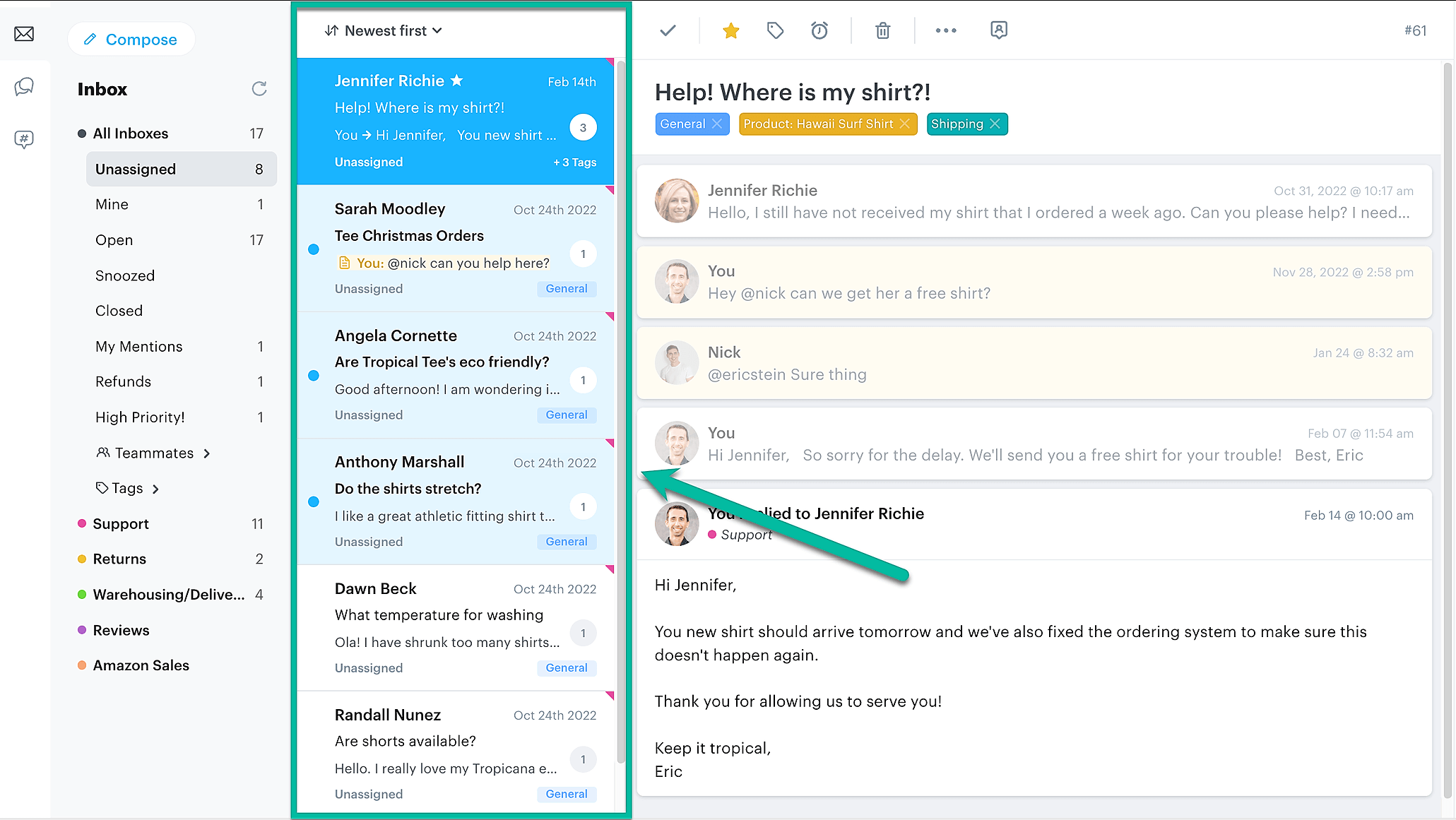The height and width of the screenshot is (820, 1456).
Task: Open the tag icon in the toolbar
Action: (775, 30)
